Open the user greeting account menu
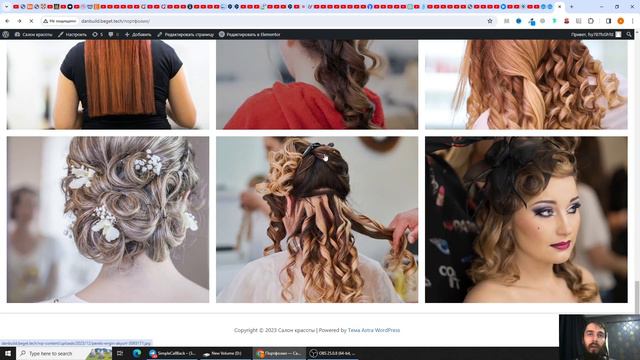Screen dimensions: 640x360 [596, 35]
